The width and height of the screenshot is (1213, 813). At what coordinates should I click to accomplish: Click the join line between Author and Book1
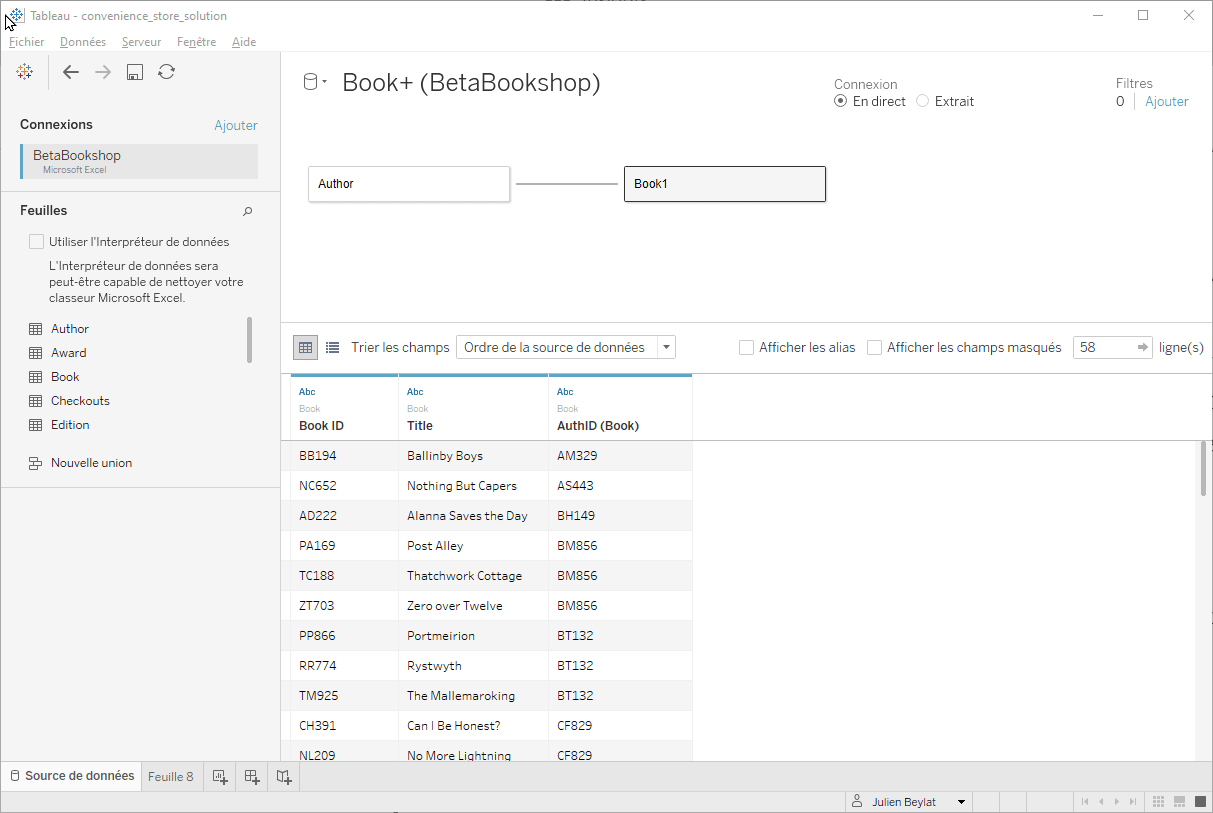pyautogui.click(x=567, y=184)
